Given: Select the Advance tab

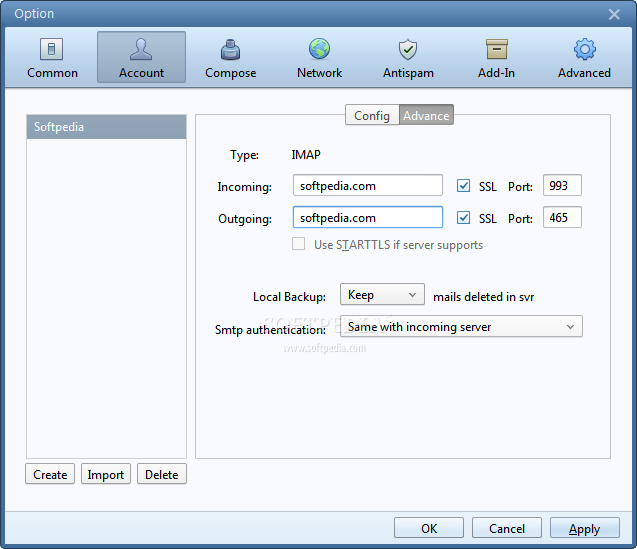Looking at the screenshot, I should 426,115.
